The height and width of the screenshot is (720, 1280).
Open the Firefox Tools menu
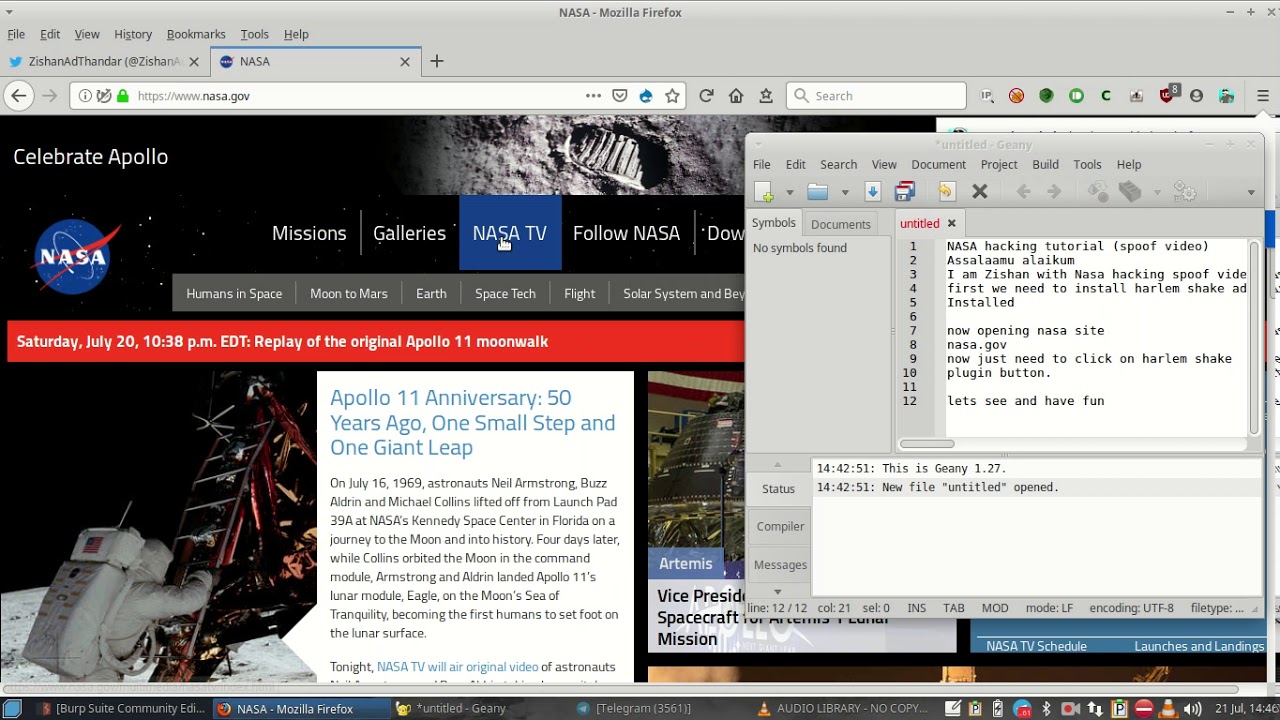click(x=254, y=34)
